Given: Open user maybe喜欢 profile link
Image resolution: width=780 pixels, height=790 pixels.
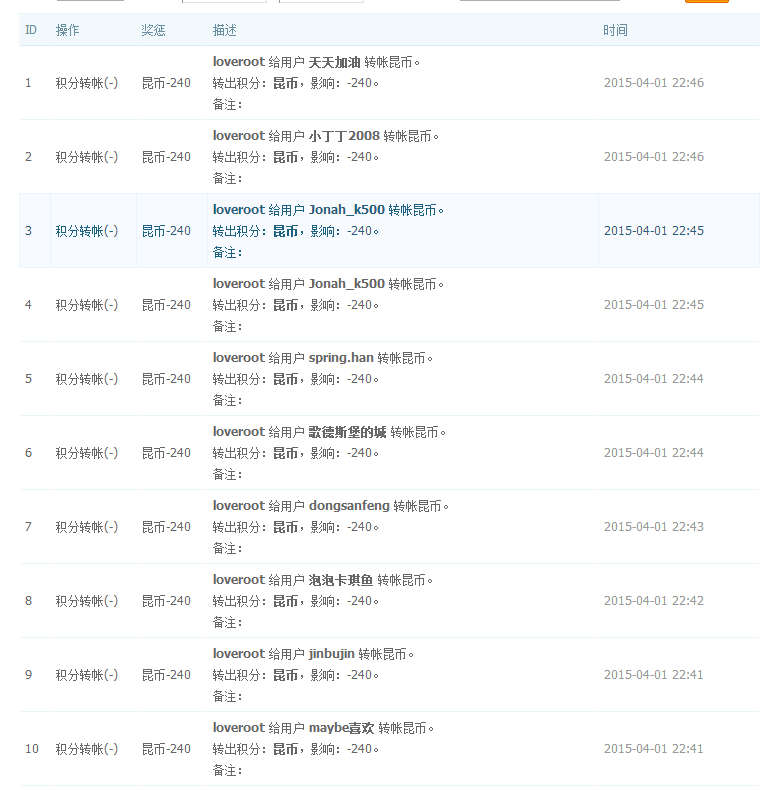Looking at the screenshot, I should [341, 729].
